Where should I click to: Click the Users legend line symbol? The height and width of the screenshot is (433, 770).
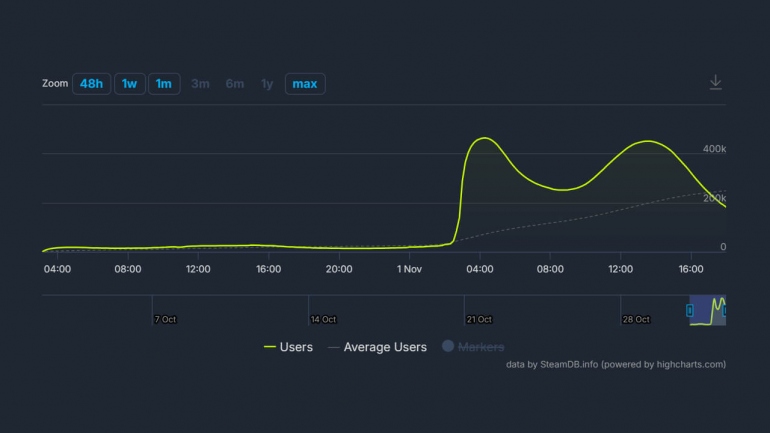click(269, 347)
